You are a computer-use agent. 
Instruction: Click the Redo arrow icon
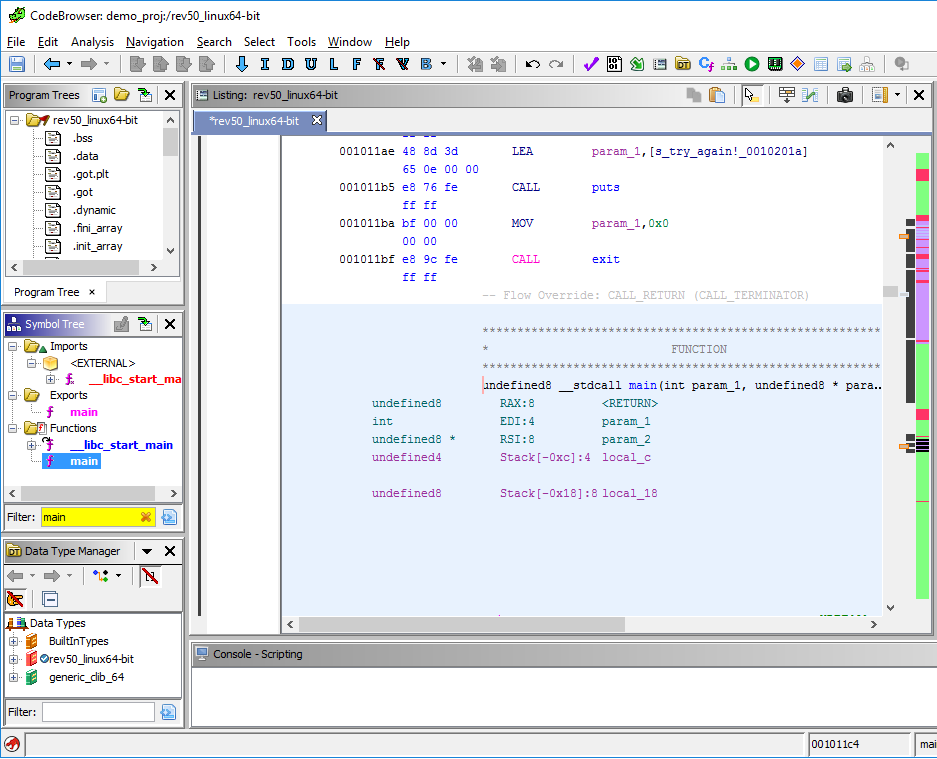point(556,64)
